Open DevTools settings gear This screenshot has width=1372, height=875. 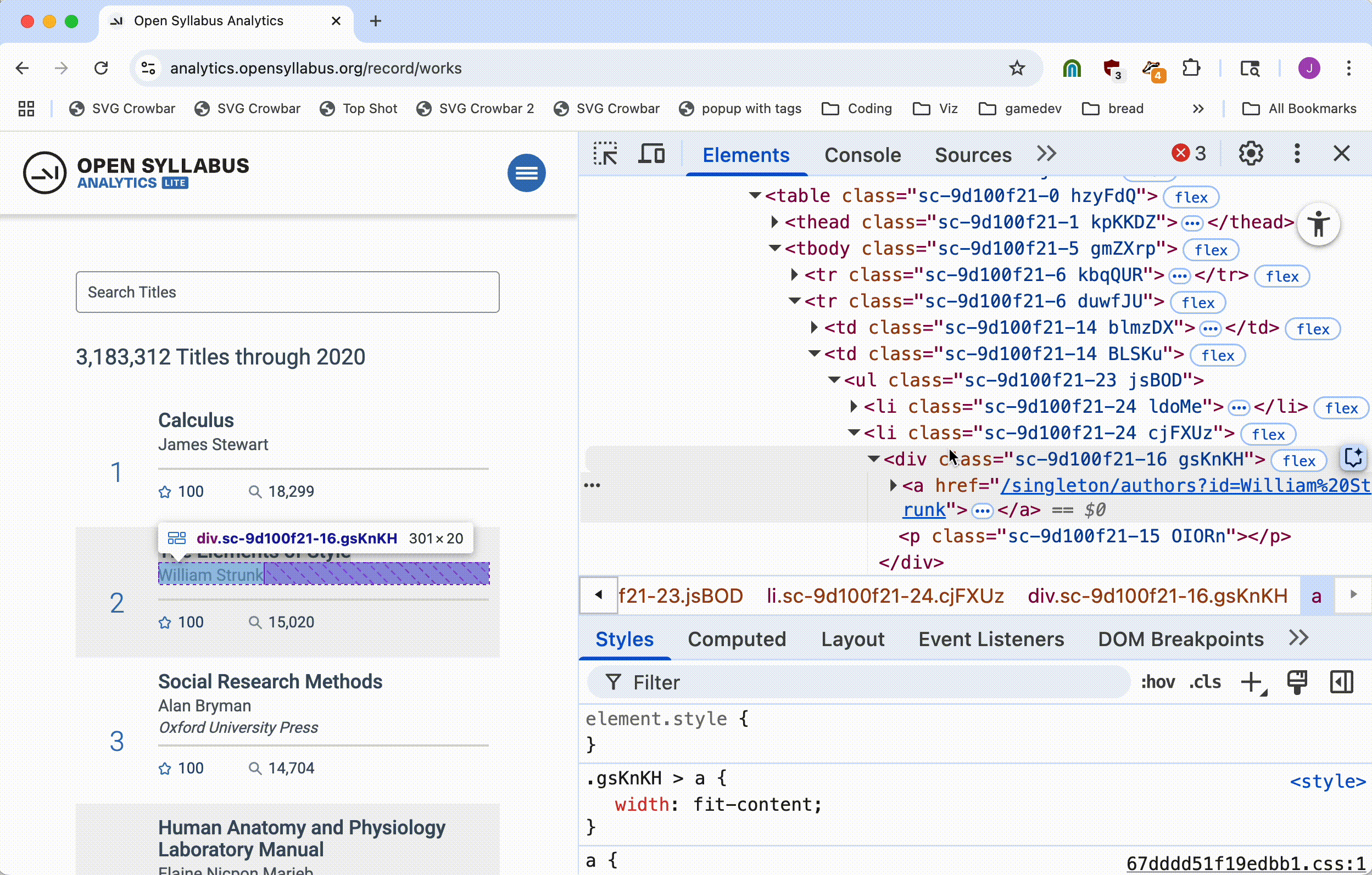point(1251,154)
